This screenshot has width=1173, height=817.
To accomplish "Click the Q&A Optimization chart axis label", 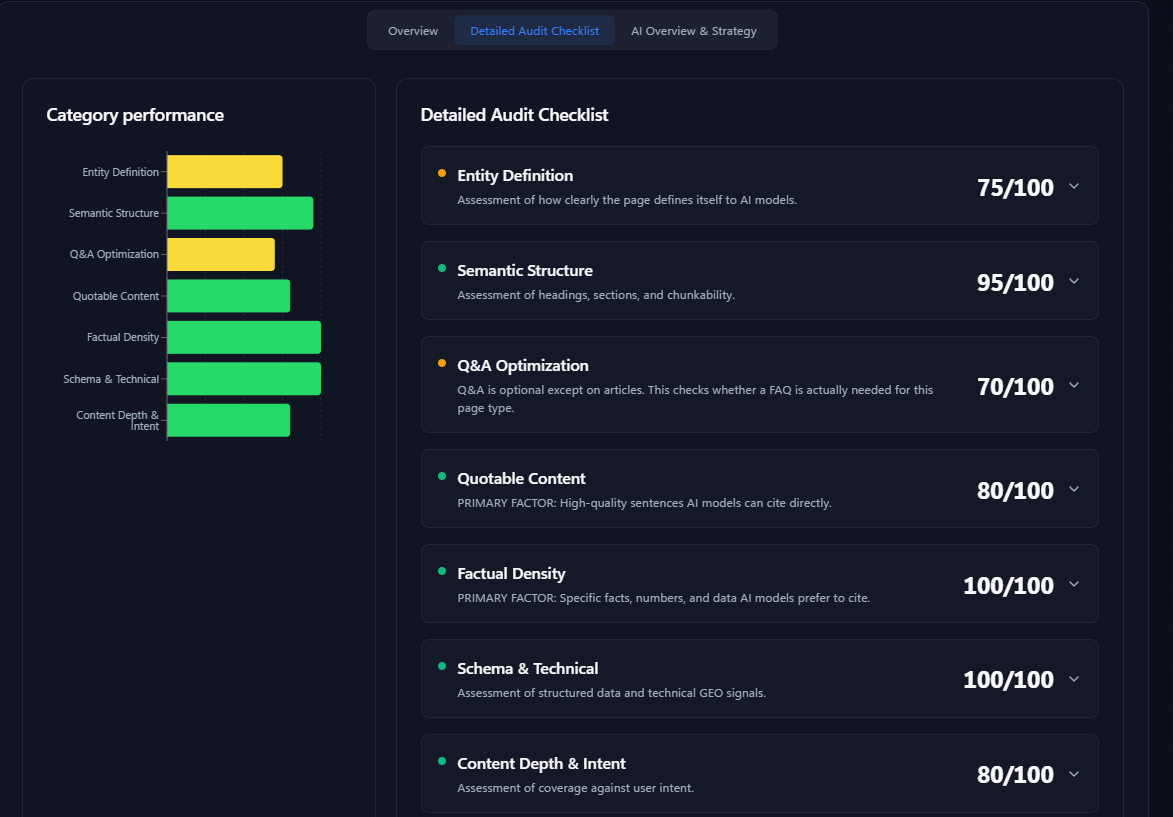I will [x=114, y=254].
